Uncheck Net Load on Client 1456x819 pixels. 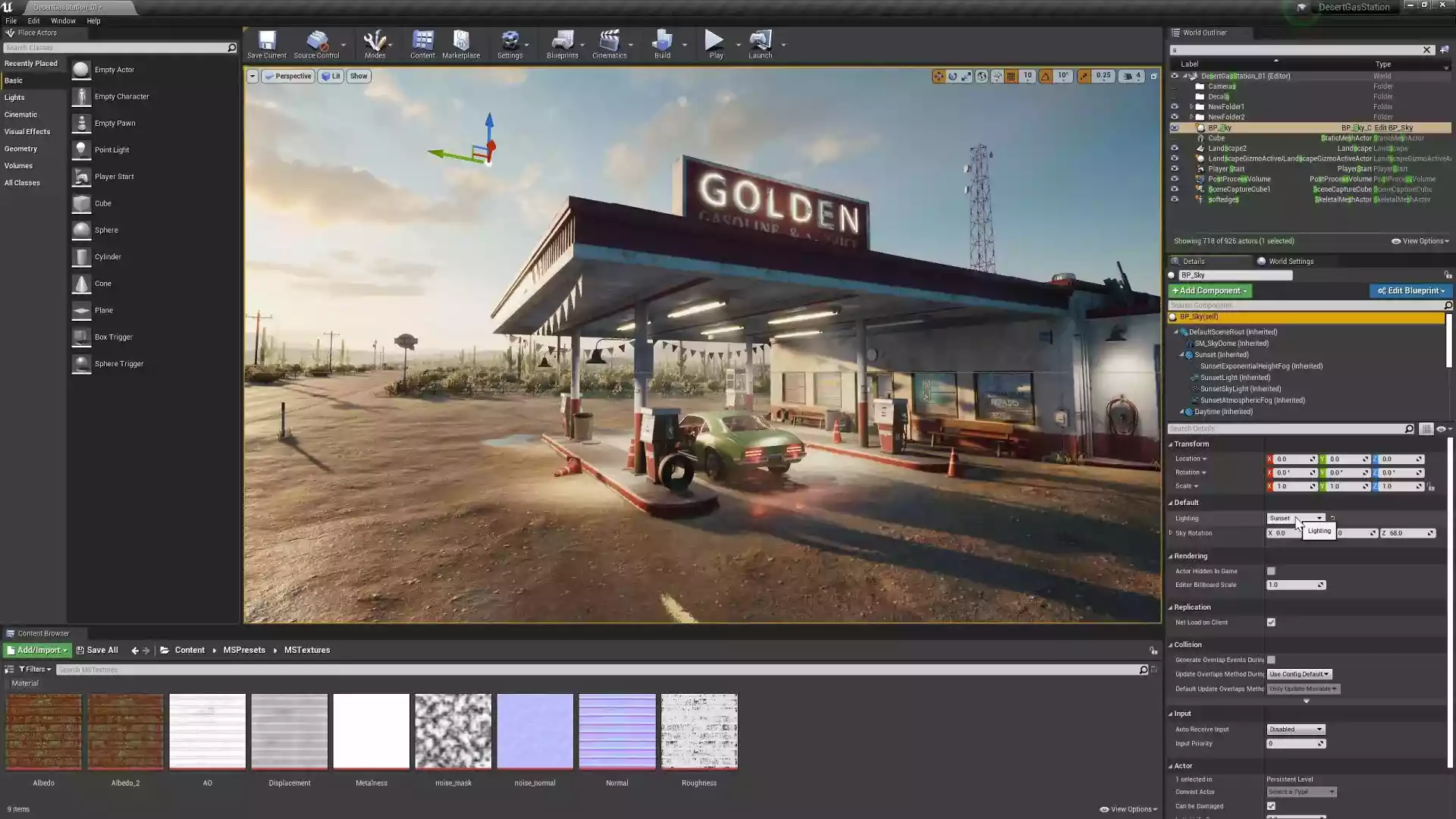coord(1271,622)
